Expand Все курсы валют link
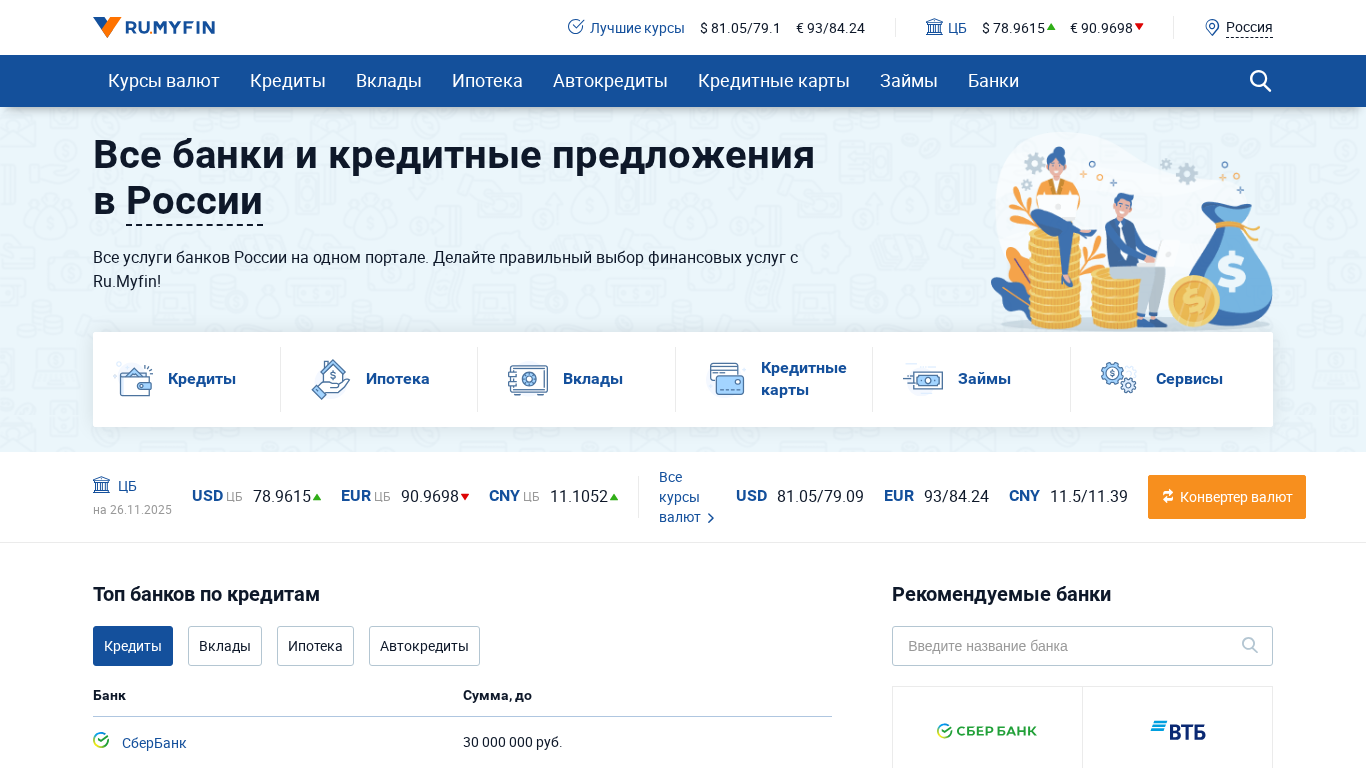Viewport: 1366px width, 768px height. click(x=687, y=497)
